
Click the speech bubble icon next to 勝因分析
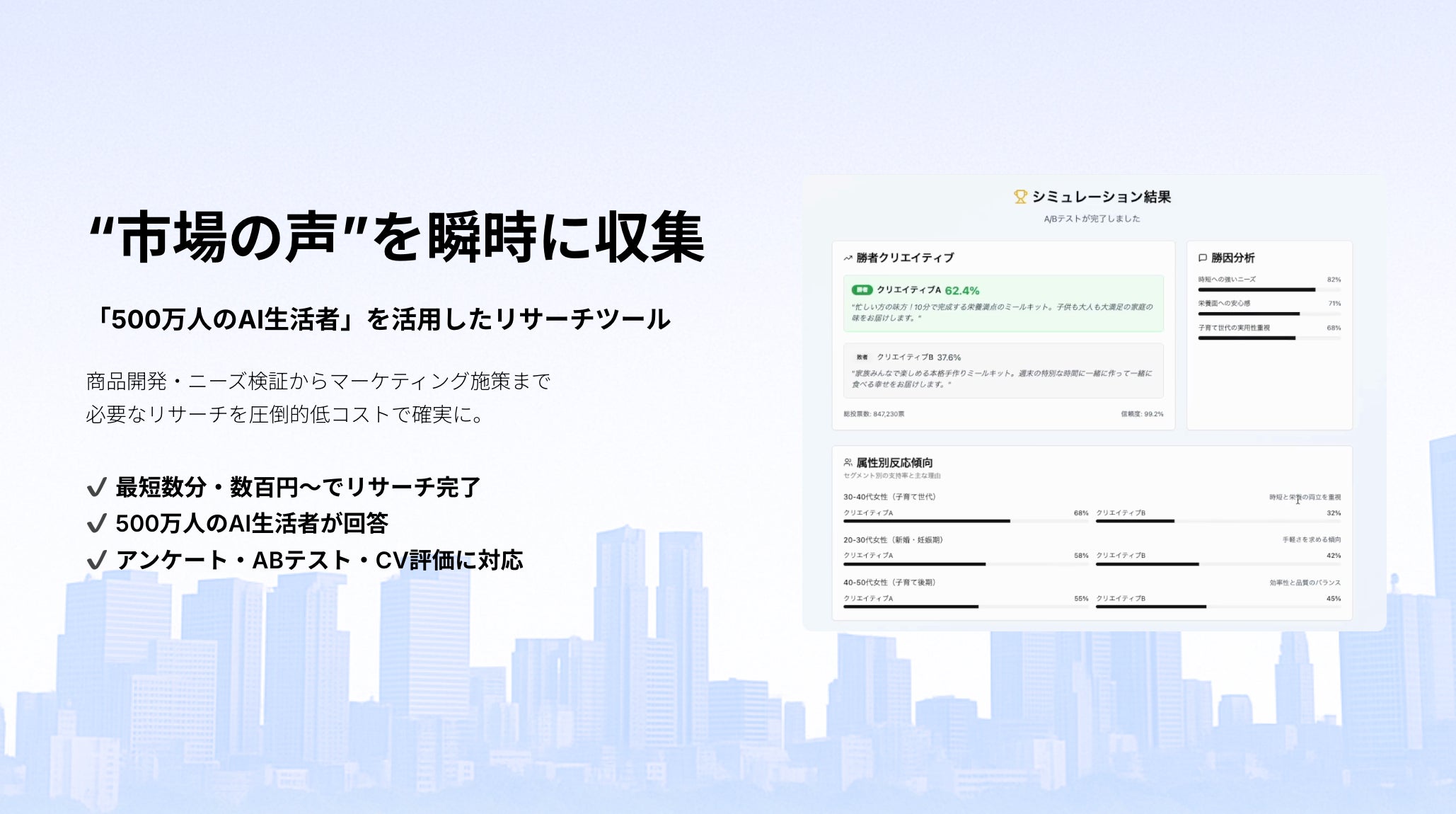pos(1201,258)
